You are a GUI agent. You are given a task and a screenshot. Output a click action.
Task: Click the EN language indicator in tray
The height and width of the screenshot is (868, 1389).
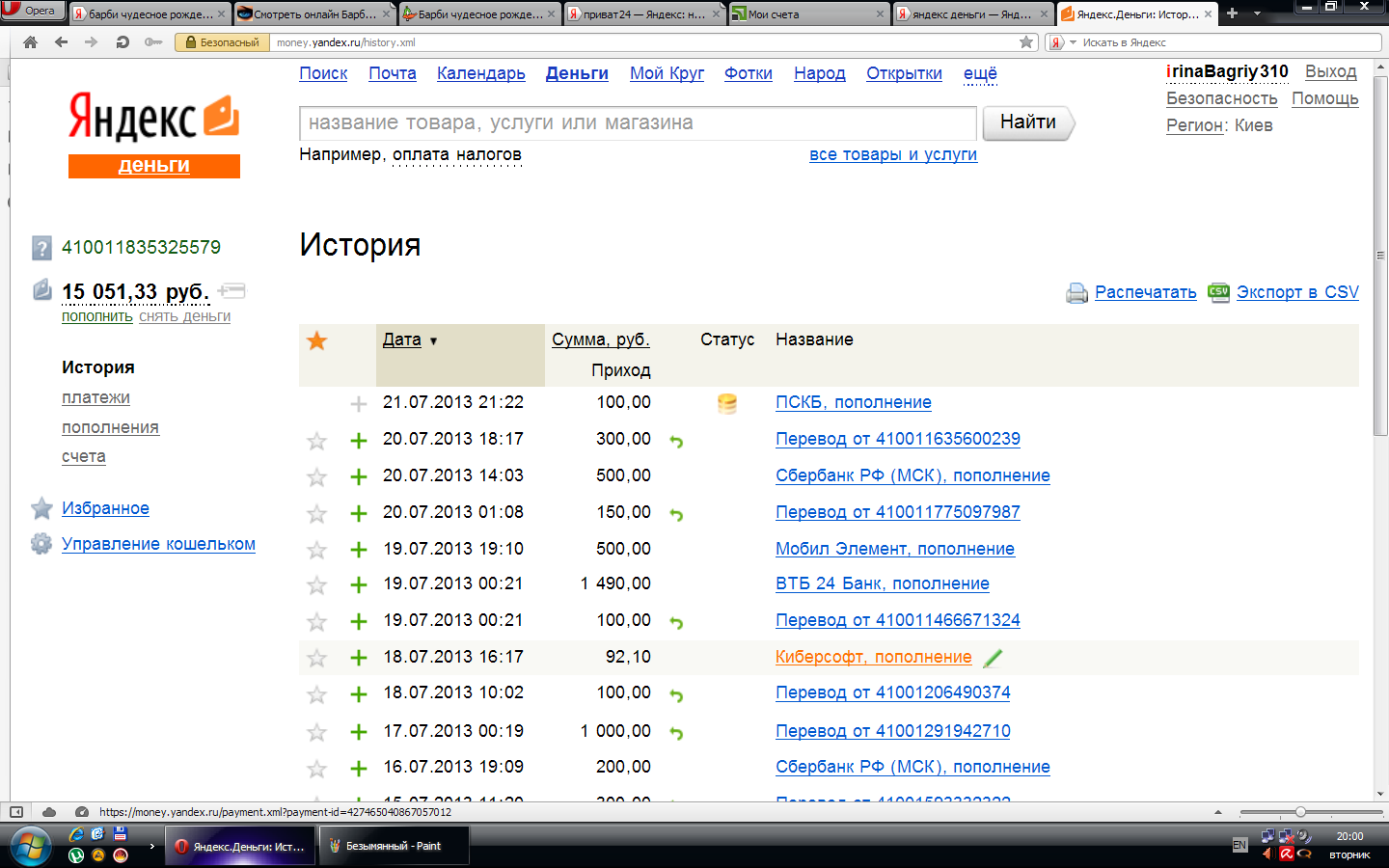(1239, 845)
